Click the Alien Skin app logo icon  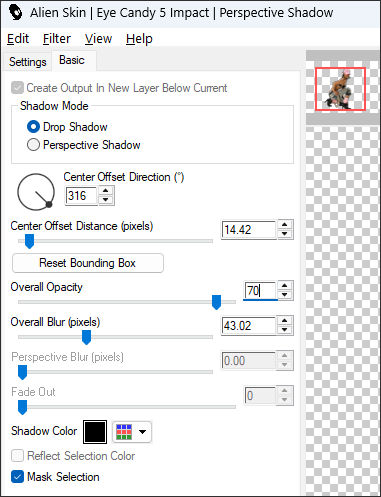coord(15,13)
